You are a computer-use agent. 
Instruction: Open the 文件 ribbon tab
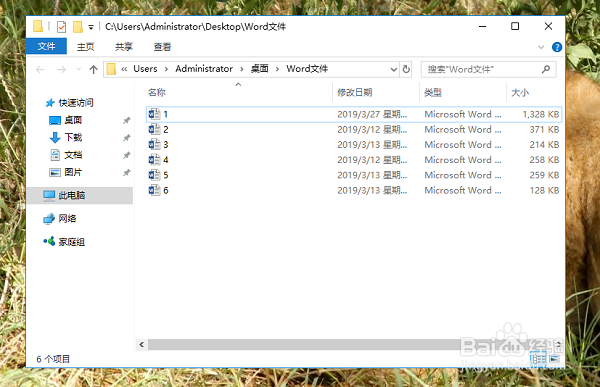pyautogui.click(x=46, y=46)
